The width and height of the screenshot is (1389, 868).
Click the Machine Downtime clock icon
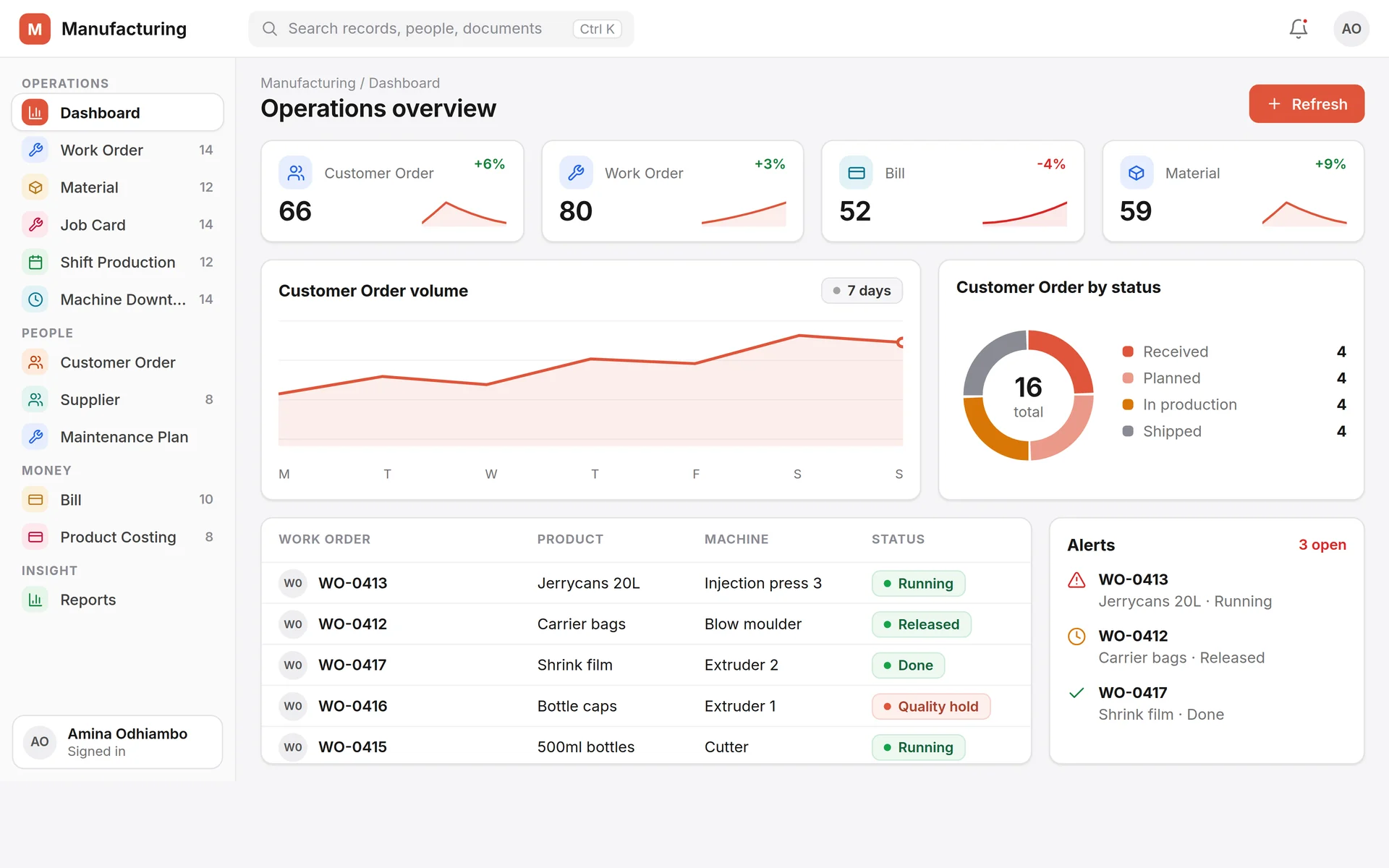click(x=35, y=299)
